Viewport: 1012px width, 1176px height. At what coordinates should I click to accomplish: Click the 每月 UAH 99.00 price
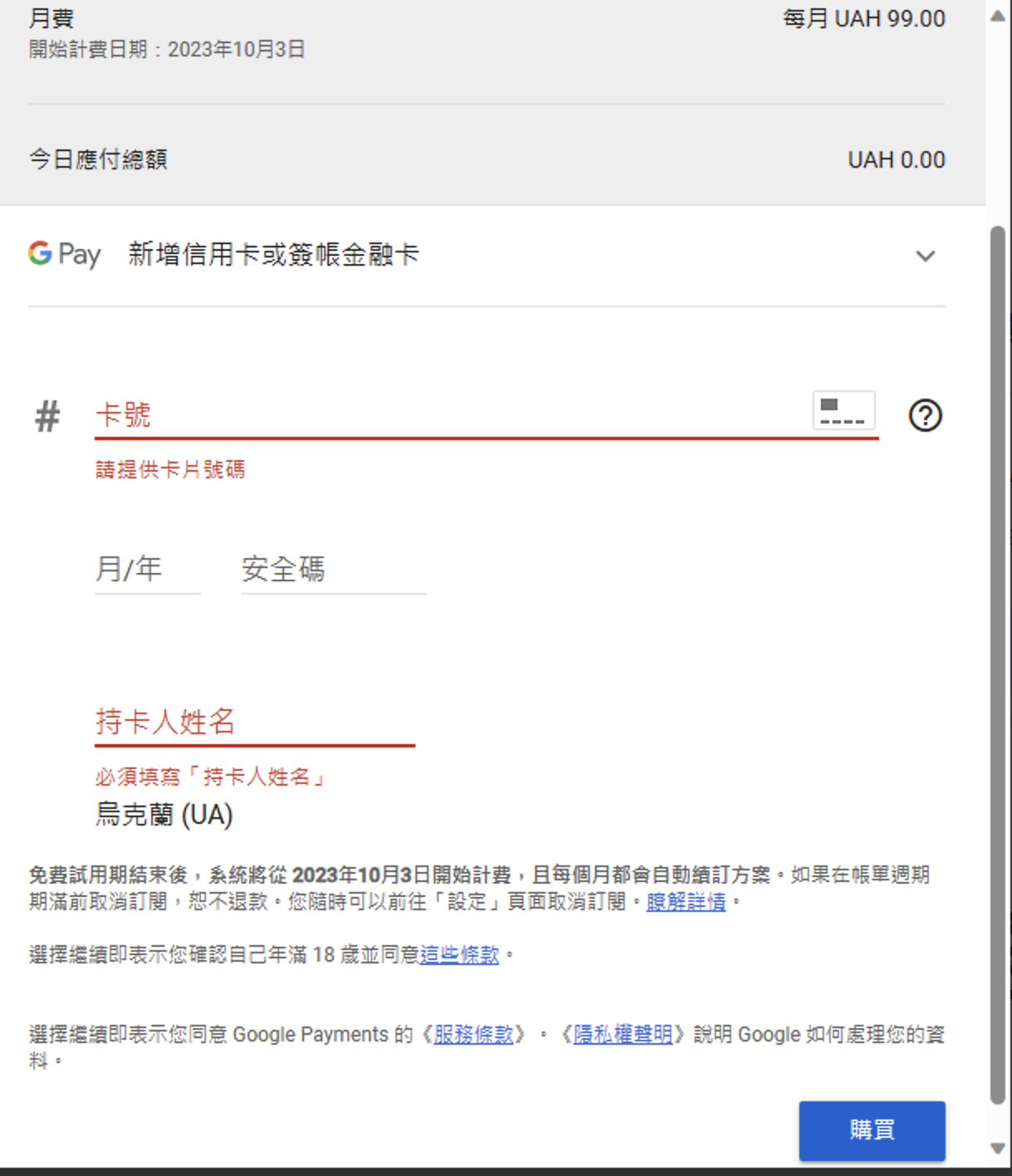tap(864, 19)
